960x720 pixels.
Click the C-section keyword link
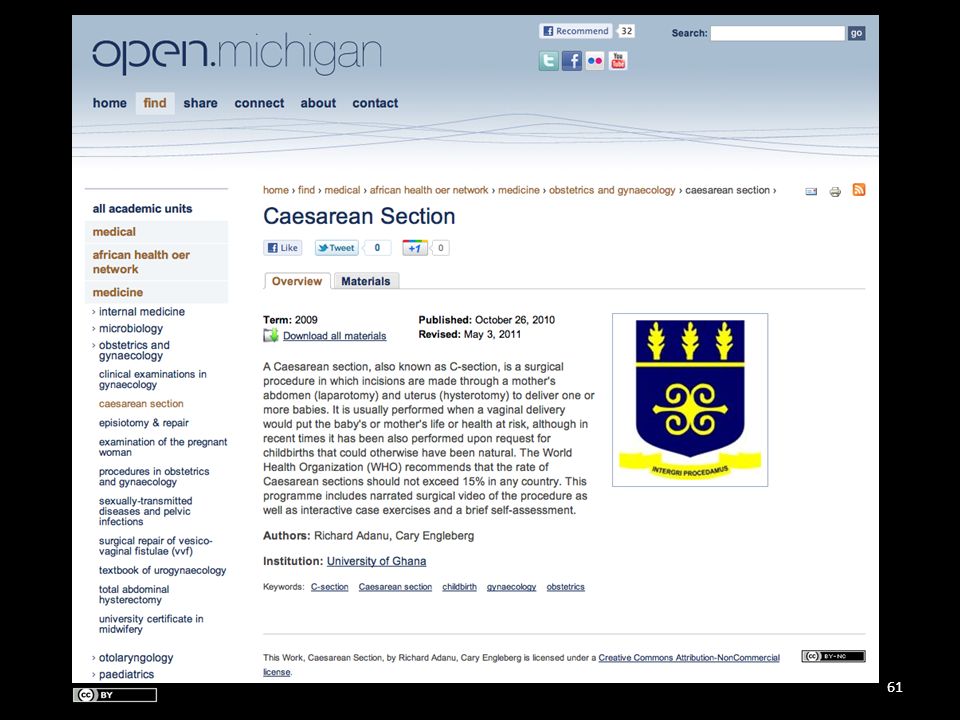[x=329, y=587]
